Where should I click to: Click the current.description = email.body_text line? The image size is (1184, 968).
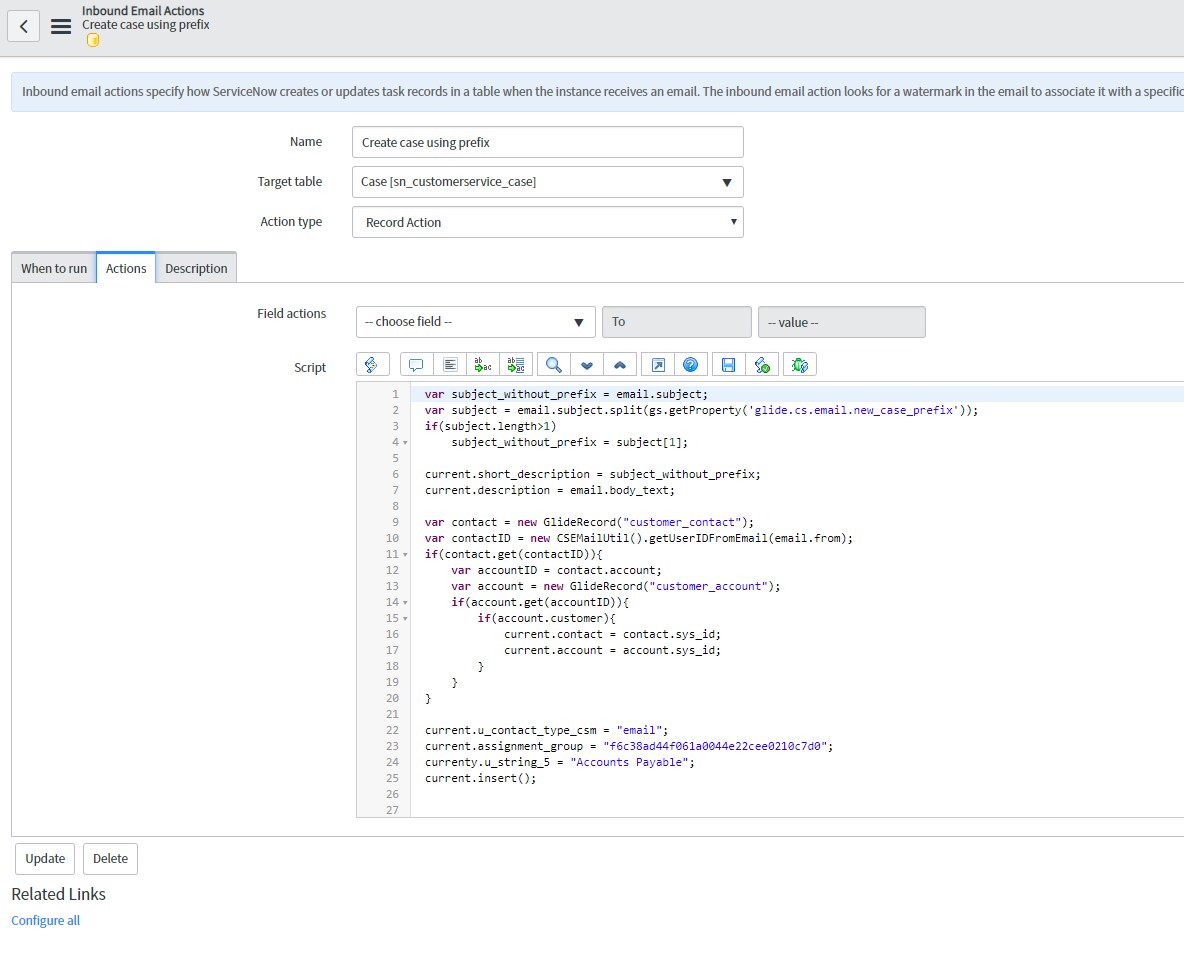[550, 491]
